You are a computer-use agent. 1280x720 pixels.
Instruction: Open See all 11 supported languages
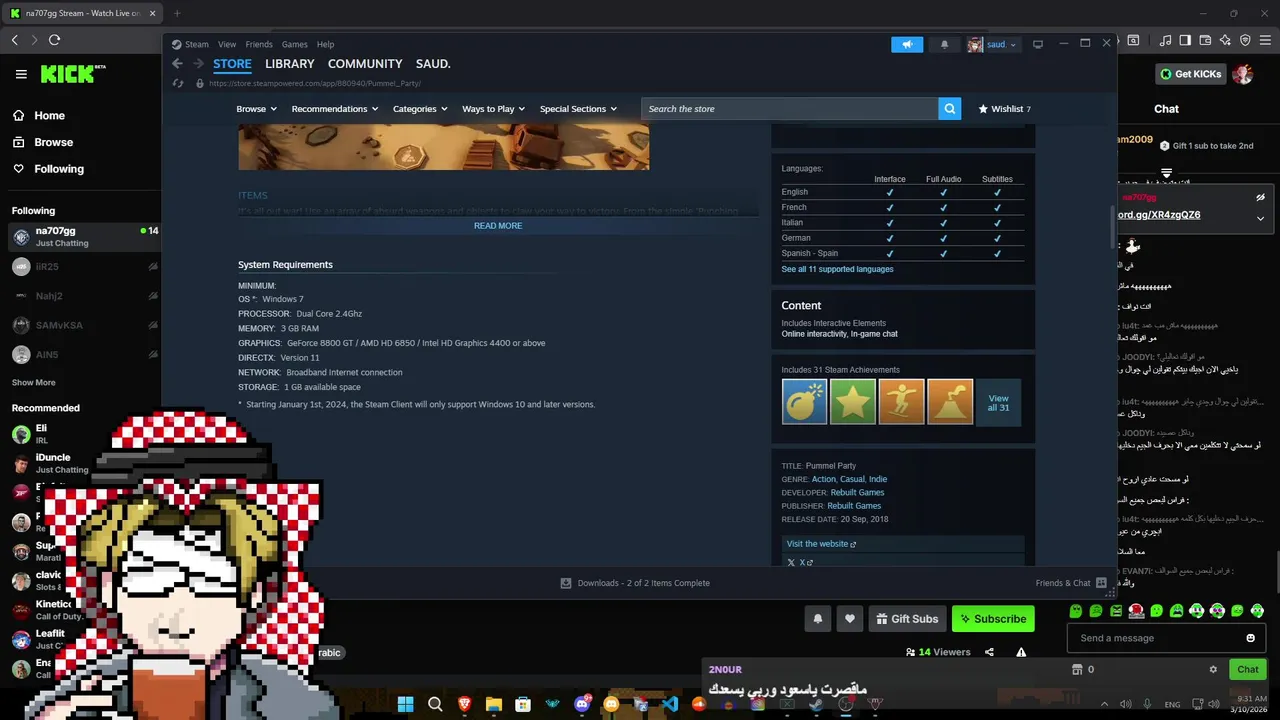pyautogui.click(x=838, y=269)
